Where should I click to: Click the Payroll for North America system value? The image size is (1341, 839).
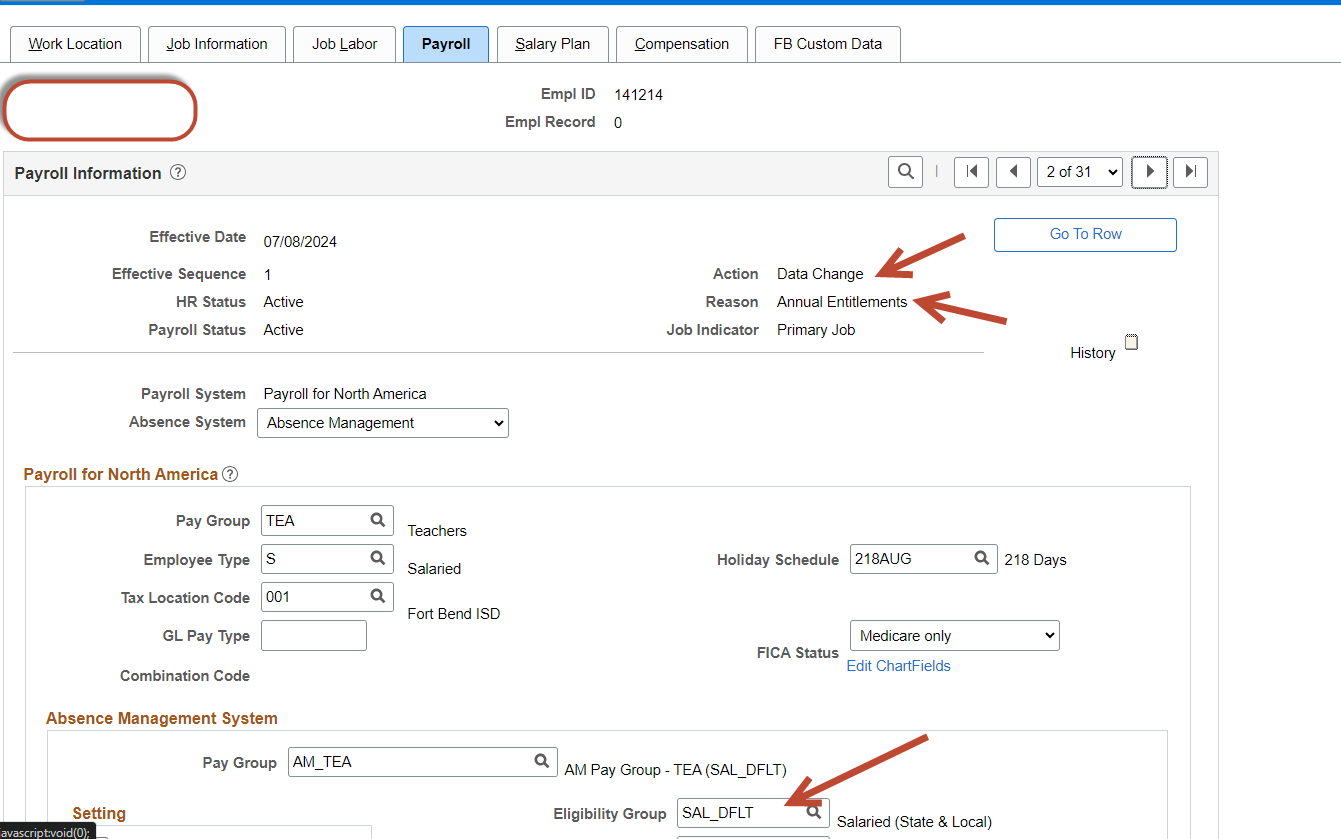click(x=345, y=394)
